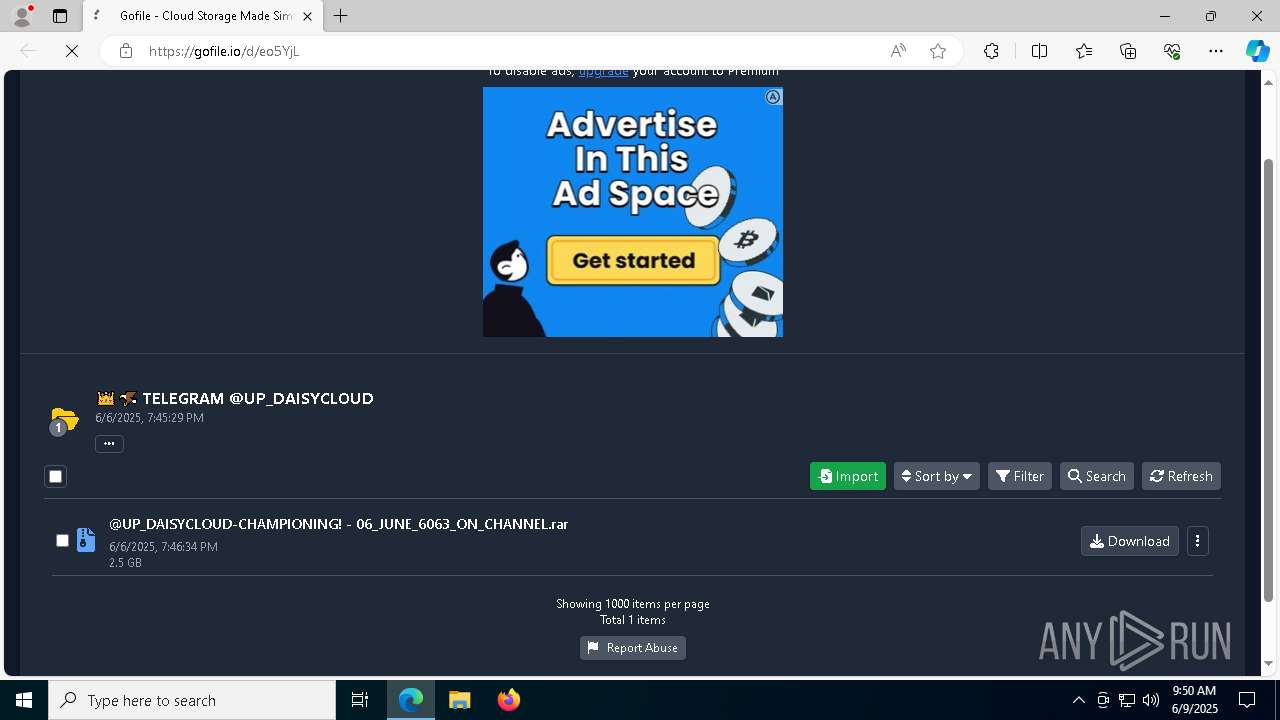The width and height of the screenshot is (1280, 720).
Task: Click the page vertical scrollbar thumb
Action: coord(1269,380)
